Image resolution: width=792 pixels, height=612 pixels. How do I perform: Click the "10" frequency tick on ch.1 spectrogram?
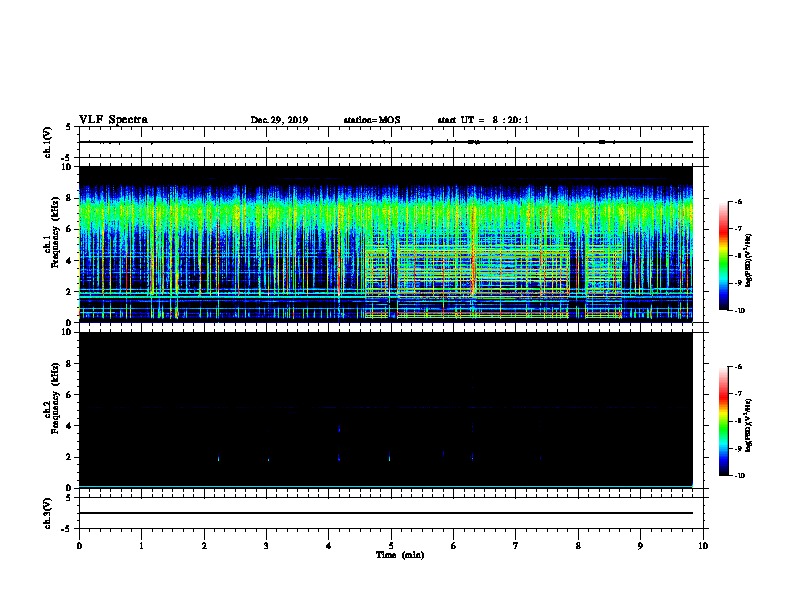(x=67, y=167)
